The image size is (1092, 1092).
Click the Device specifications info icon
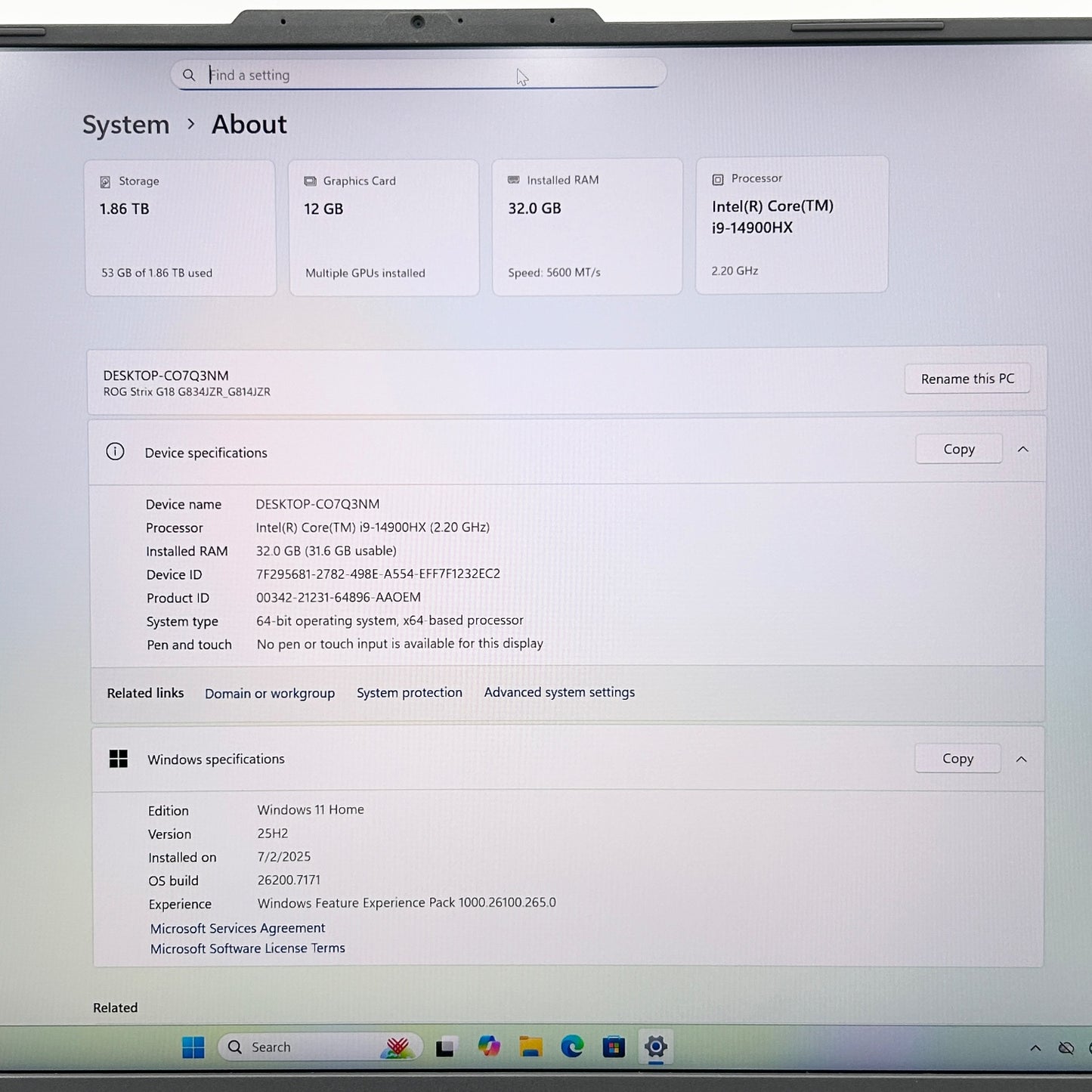pos(115,452)
